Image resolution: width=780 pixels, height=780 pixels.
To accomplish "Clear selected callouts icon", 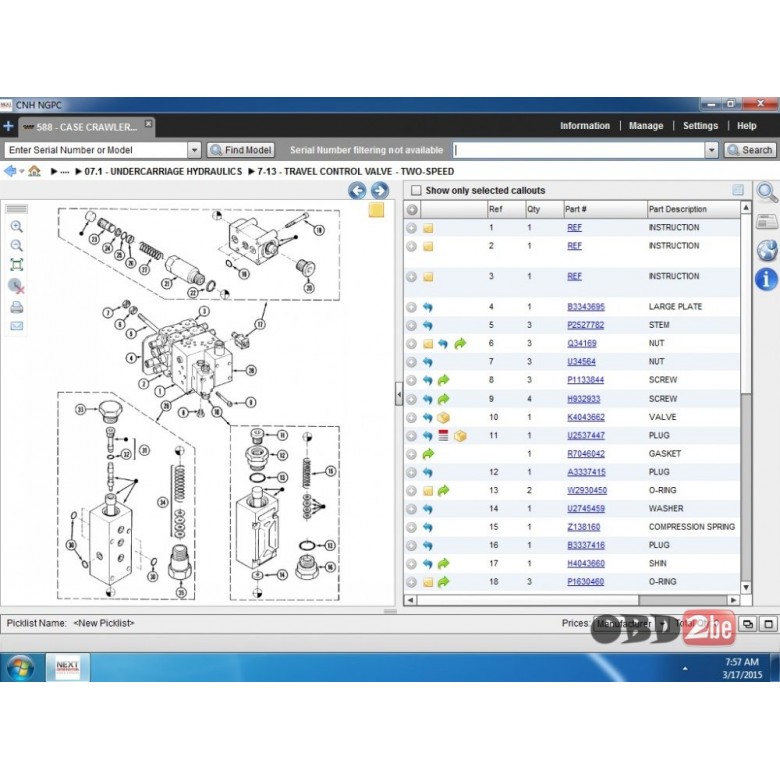I will pyautogui.click(x=16, y=286).
